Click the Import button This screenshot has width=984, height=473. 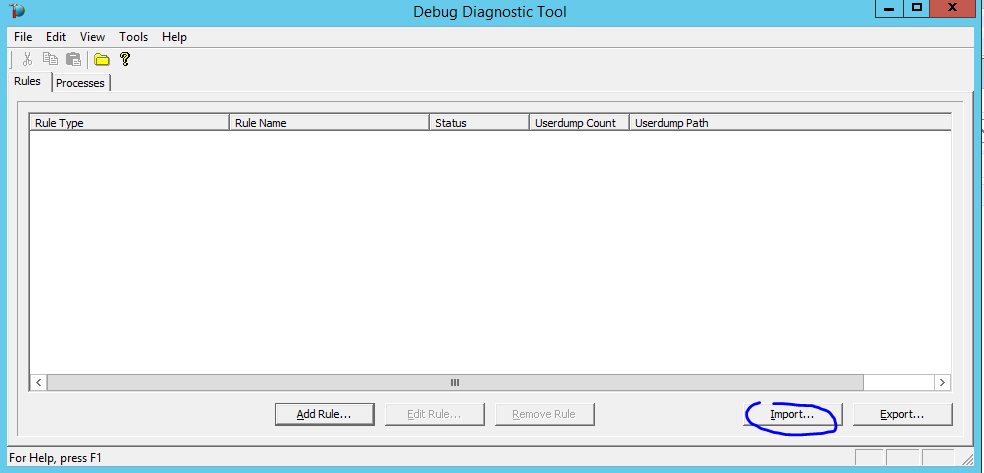[x=792, y=414]
